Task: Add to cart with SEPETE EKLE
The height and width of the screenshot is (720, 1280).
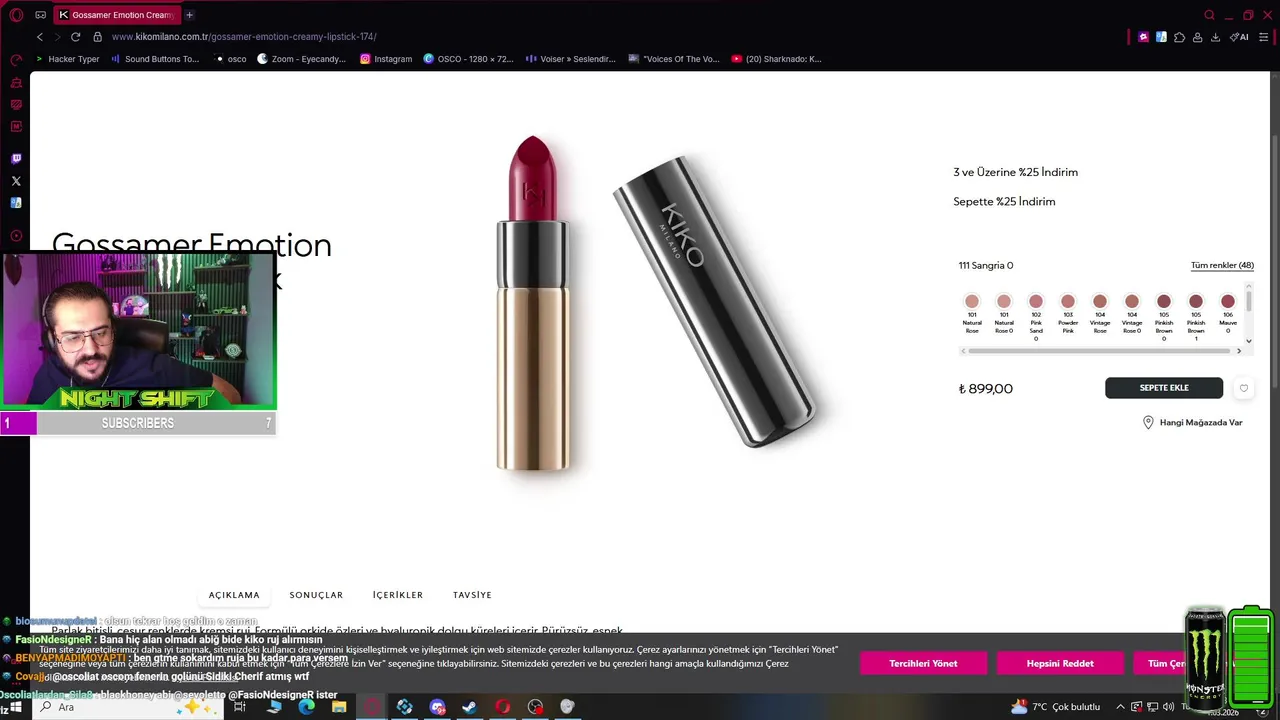Action: 1164,388
